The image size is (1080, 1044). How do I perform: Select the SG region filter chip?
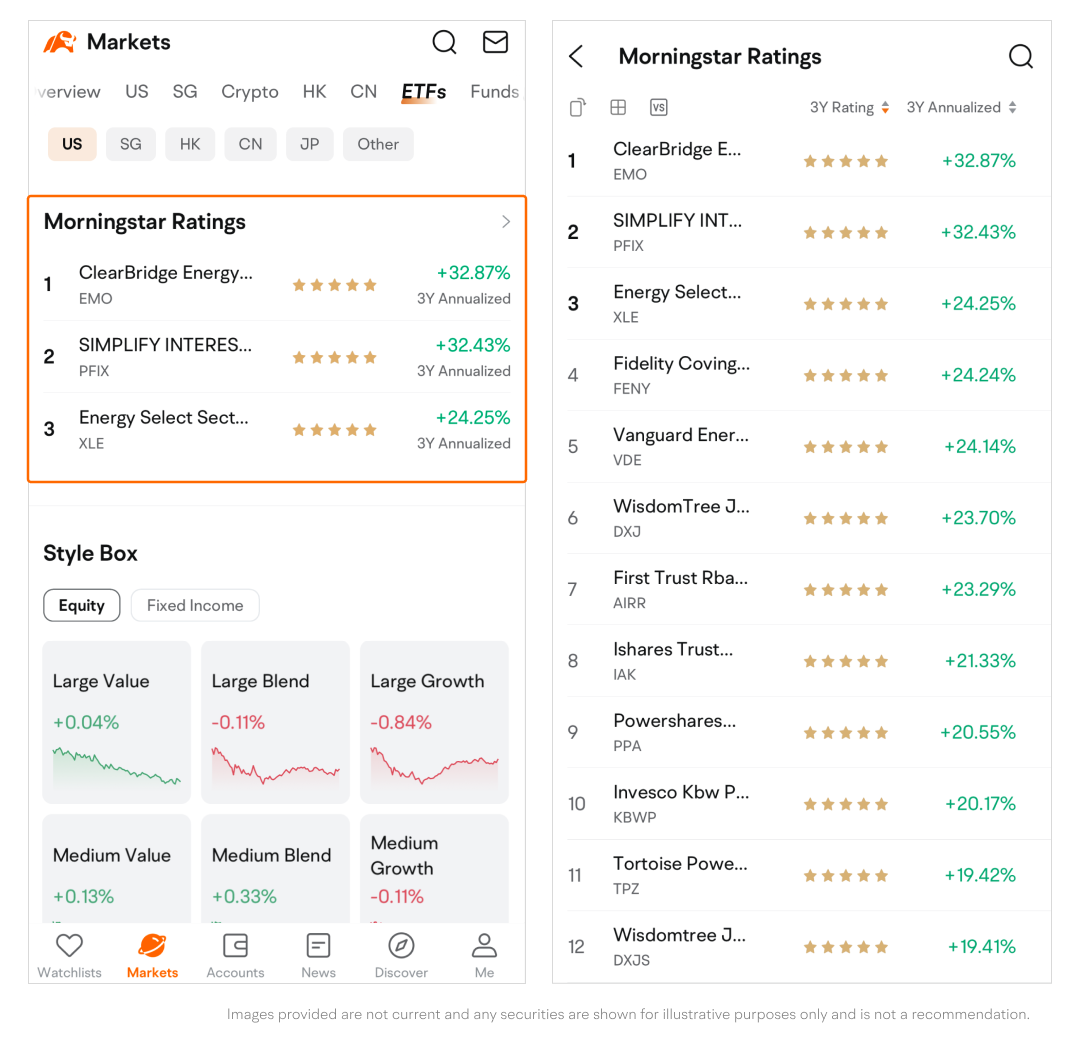pyautogui.click(x=131, y=144)
